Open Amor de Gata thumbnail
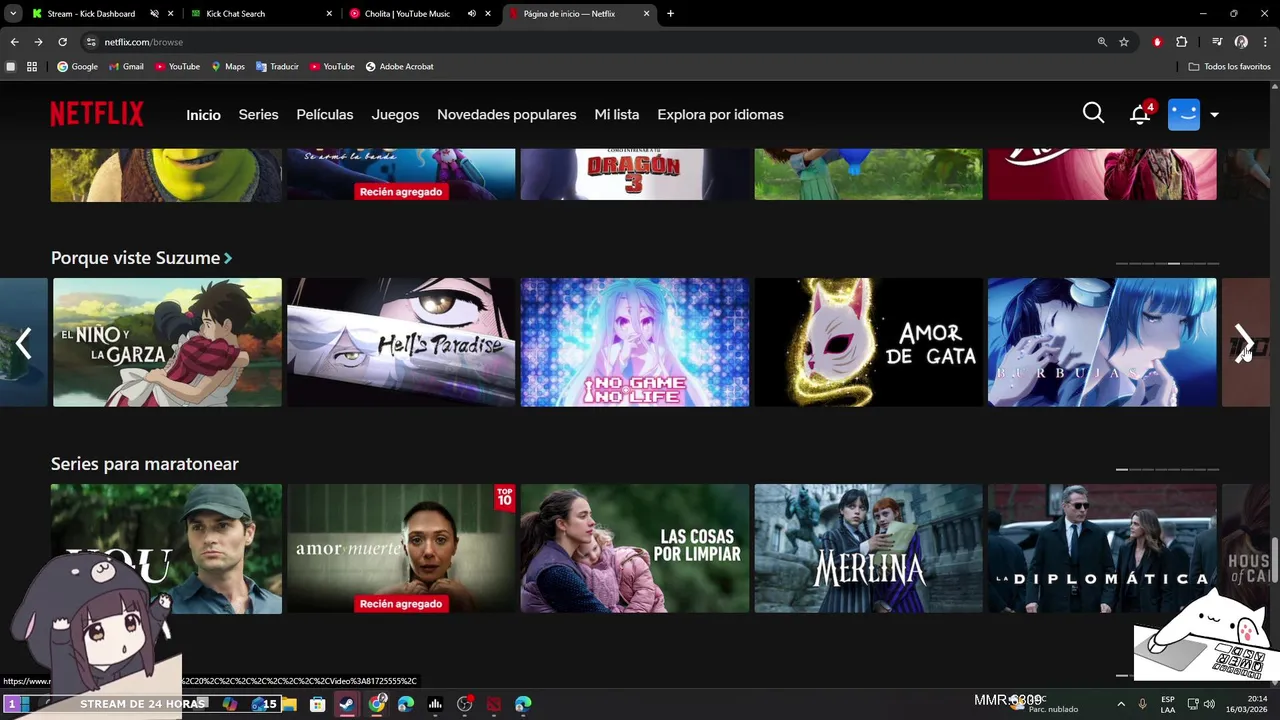Image resolution: width=1280 pixels, height=720 pixels. 869,342
